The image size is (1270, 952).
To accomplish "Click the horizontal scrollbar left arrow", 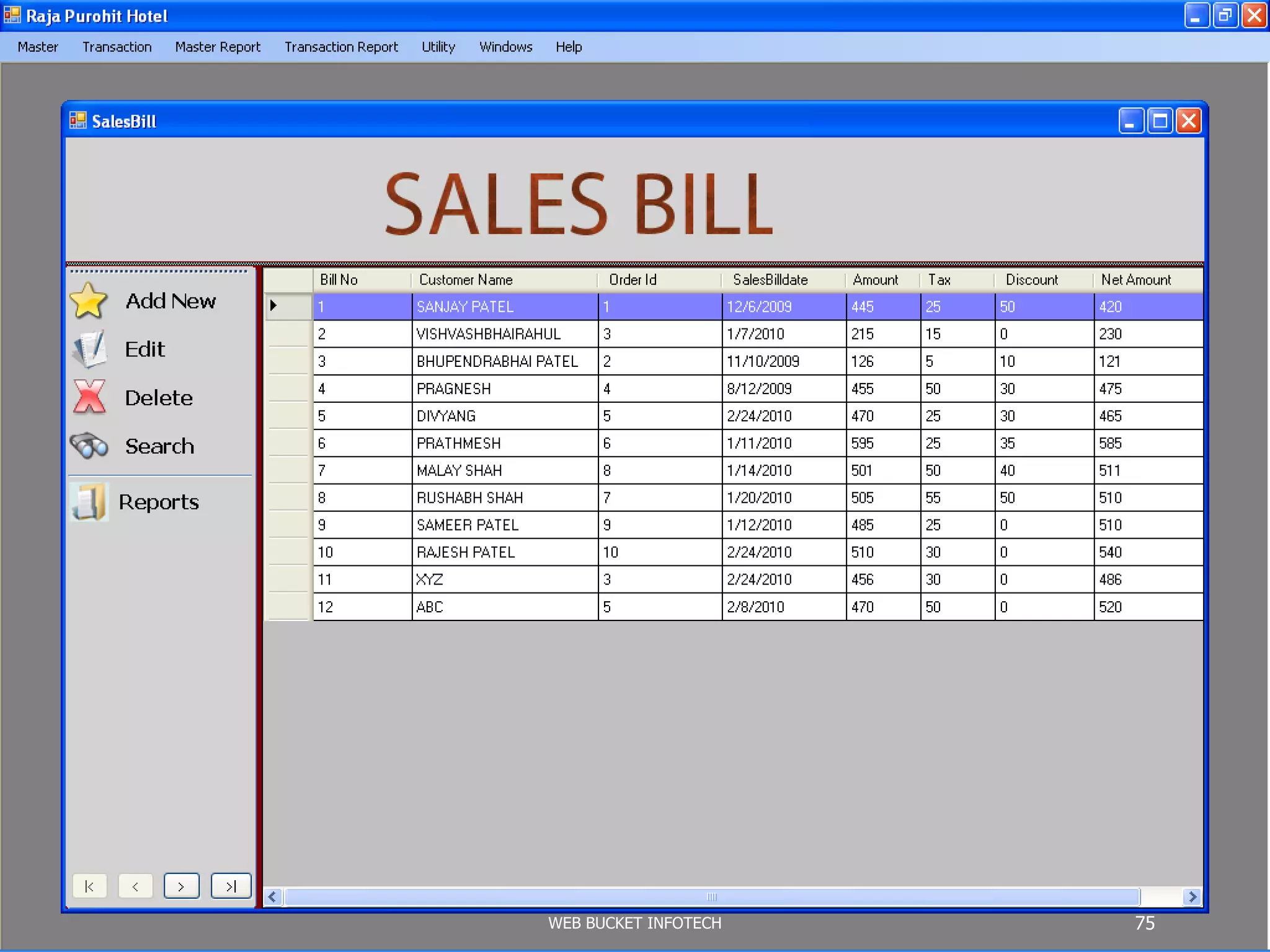I will click(272, 897).
